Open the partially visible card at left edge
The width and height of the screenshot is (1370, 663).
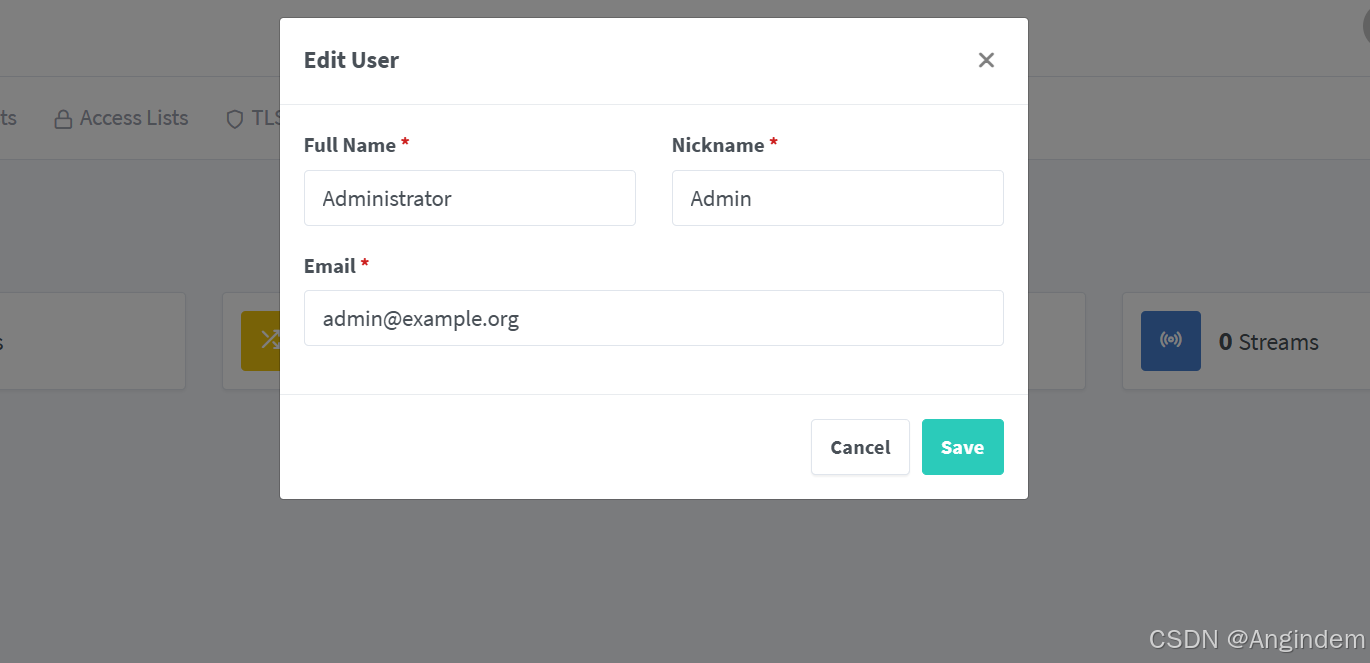click(x=92, y=341)
